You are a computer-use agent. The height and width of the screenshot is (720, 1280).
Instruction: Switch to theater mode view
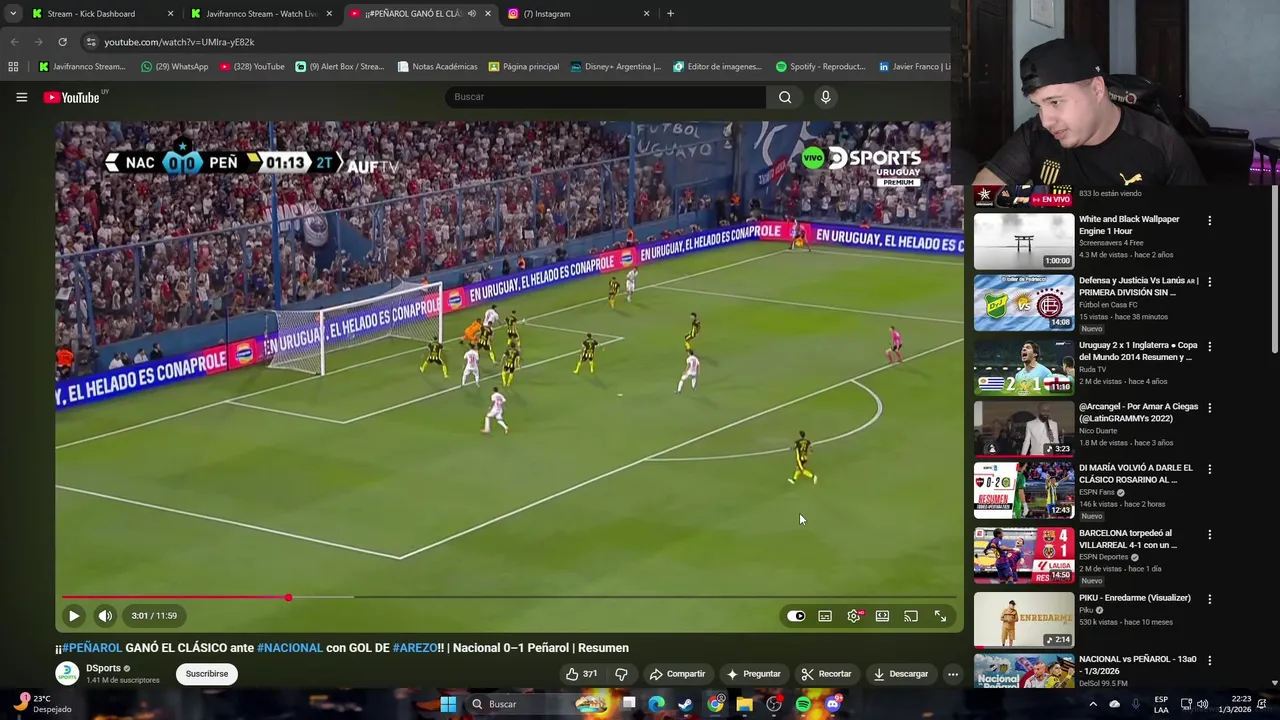(x=882, y=616)
